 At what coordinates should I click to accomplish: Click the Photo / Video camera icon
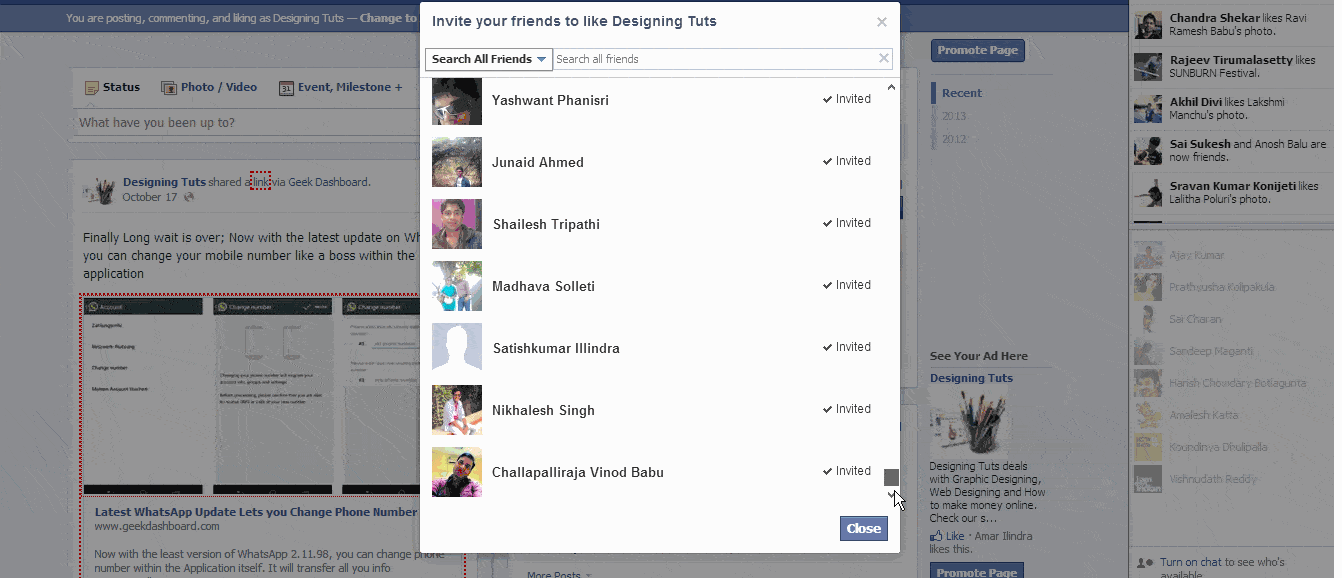coord(169,88)
